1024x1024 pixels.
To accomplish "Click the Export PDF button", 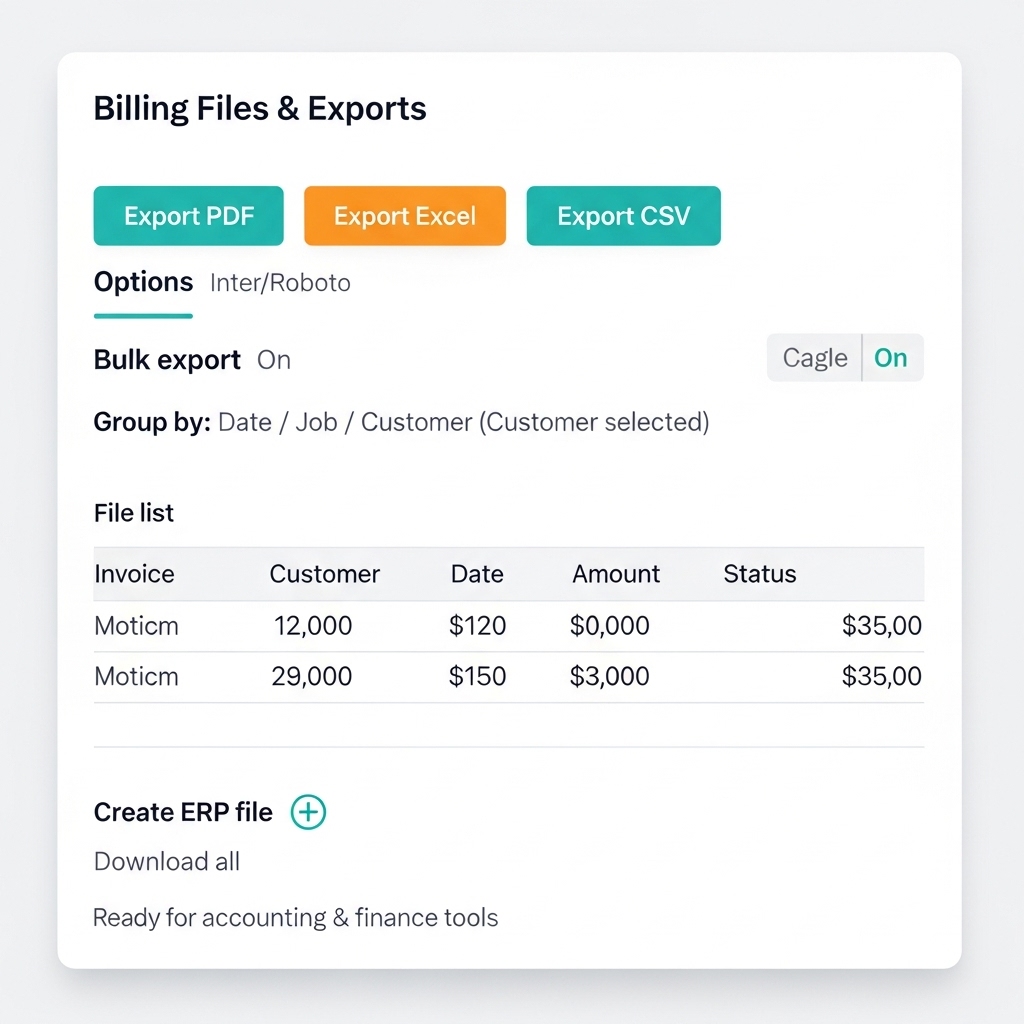I will pyautogui.click(x=189, y=216).
